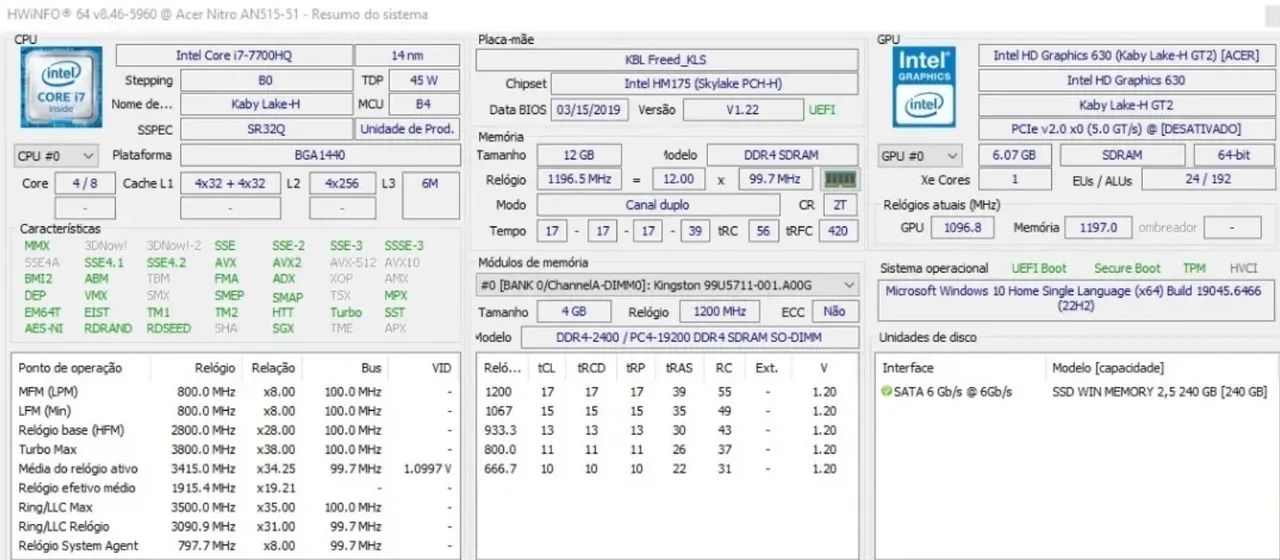Click the BIOS date 03/15/2019 field
Viewport: 1280px width, 560px height.
click(x=590, y=110)
